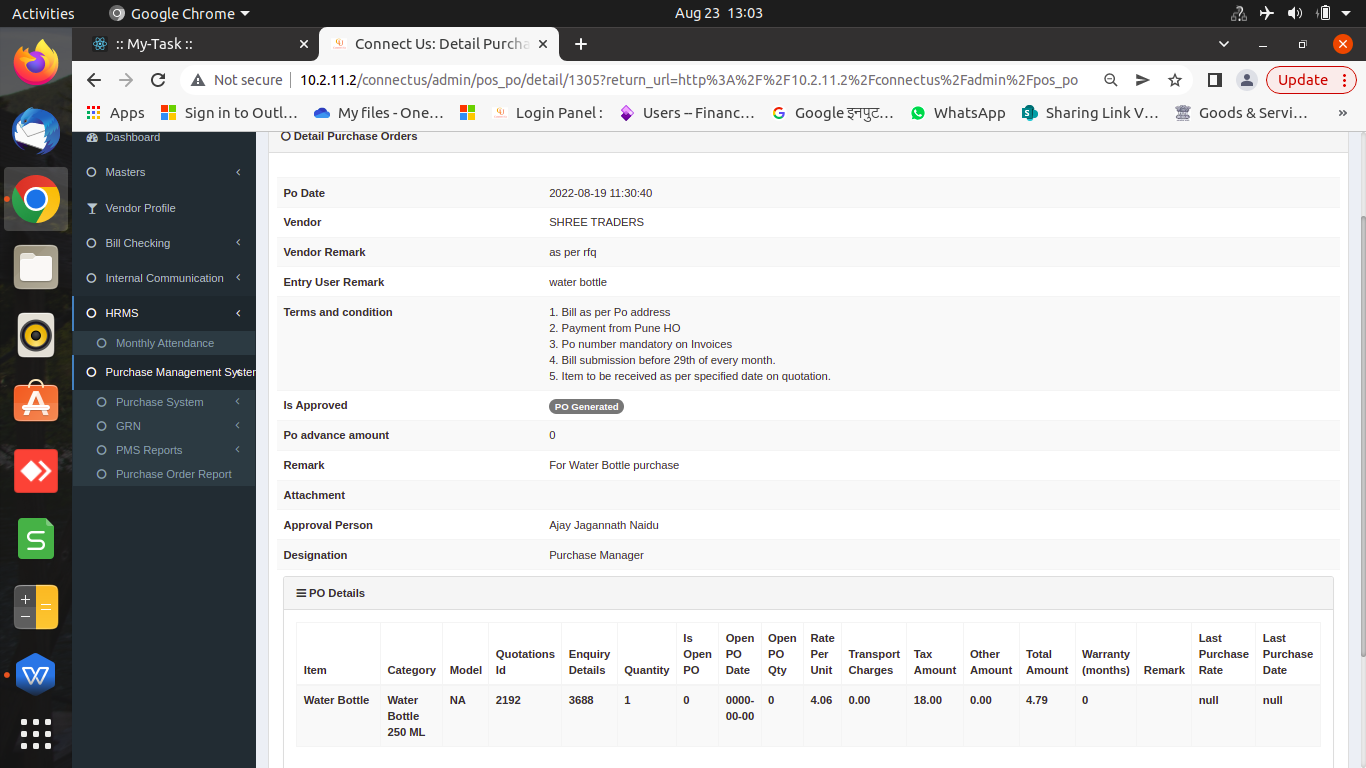Image resolution: width=1366 pixels, height=768 pixels.
Task: Click PO Details panel header
Action: (x=808, y=593)
